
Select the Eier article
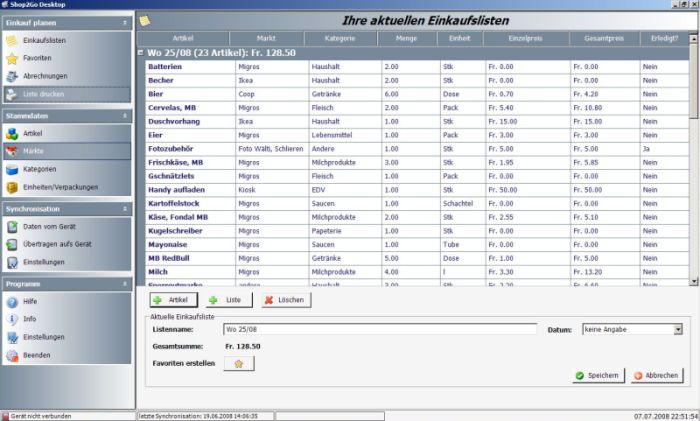[155, 135]
